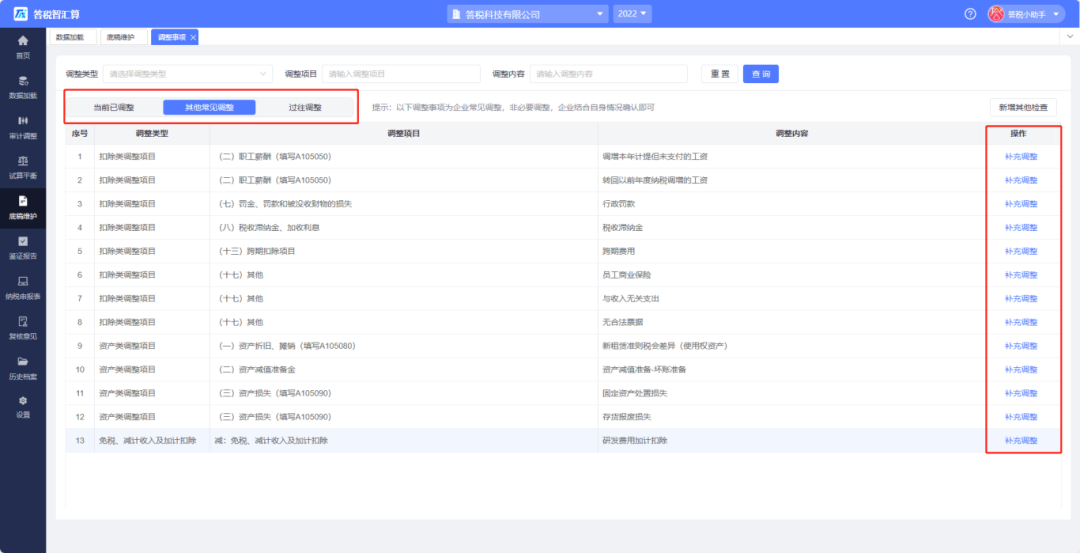Switch to the 底稿维护 page tab
The width and height of the screenshot is (1080, 553).
[x=121, y=37]
